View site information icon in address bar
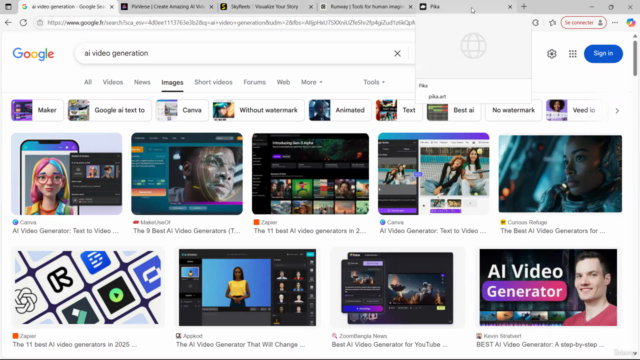 pyautogui.click(x=40, y=22)
